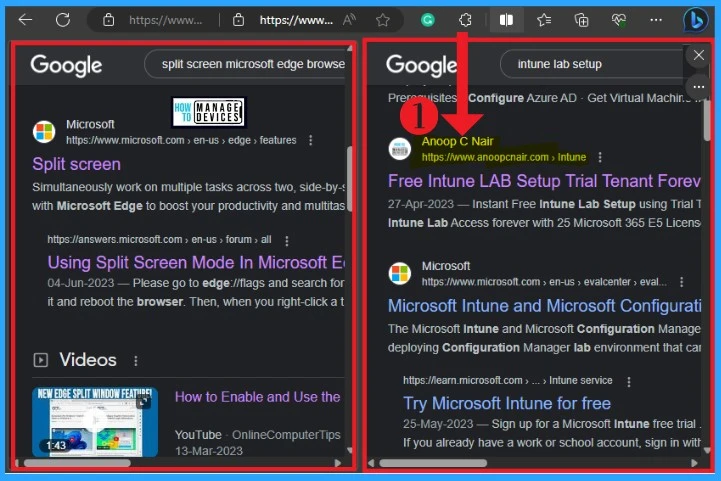Open the Grammarly extension icon

click(x=428, y=20)
